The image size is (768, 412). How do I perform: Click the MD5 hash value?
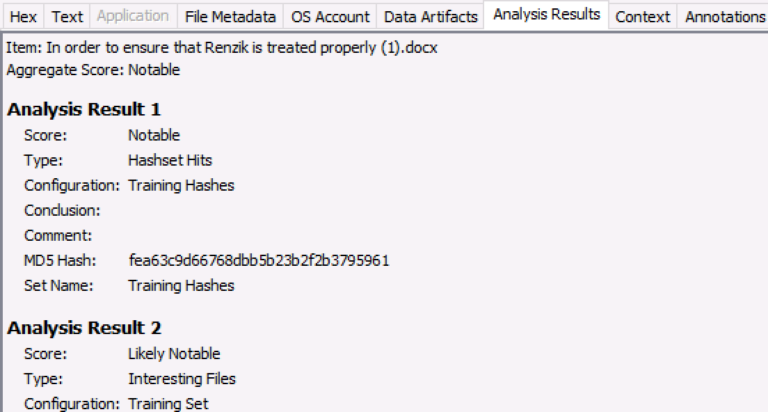[x=258, y=261]
